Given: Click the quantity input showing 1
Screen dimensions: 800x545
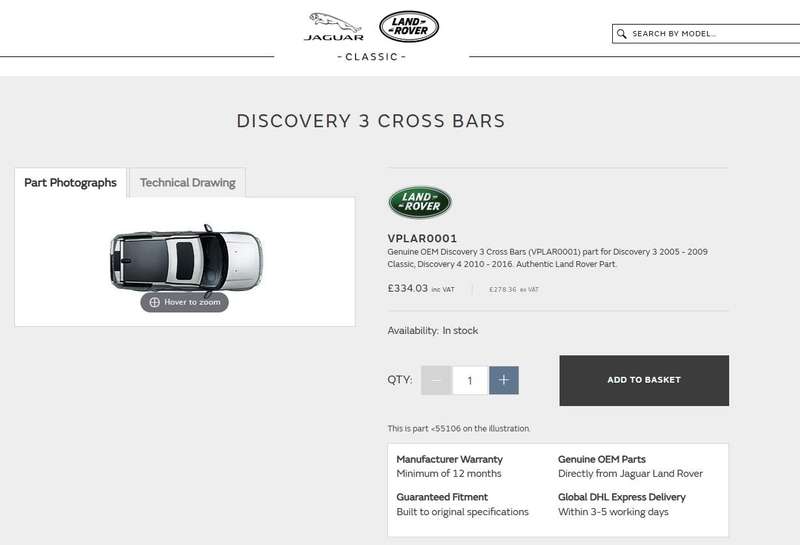Looking at the screenshot, I should 470,380.
